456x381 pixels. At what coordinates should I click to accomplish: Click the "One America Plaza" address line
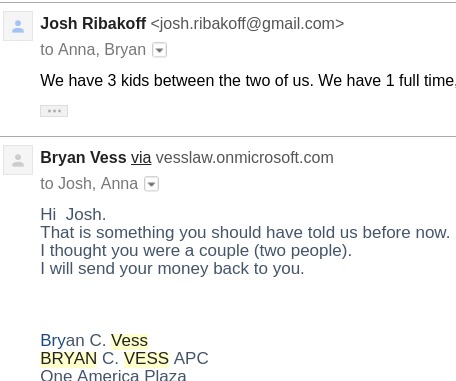point(113,375)
